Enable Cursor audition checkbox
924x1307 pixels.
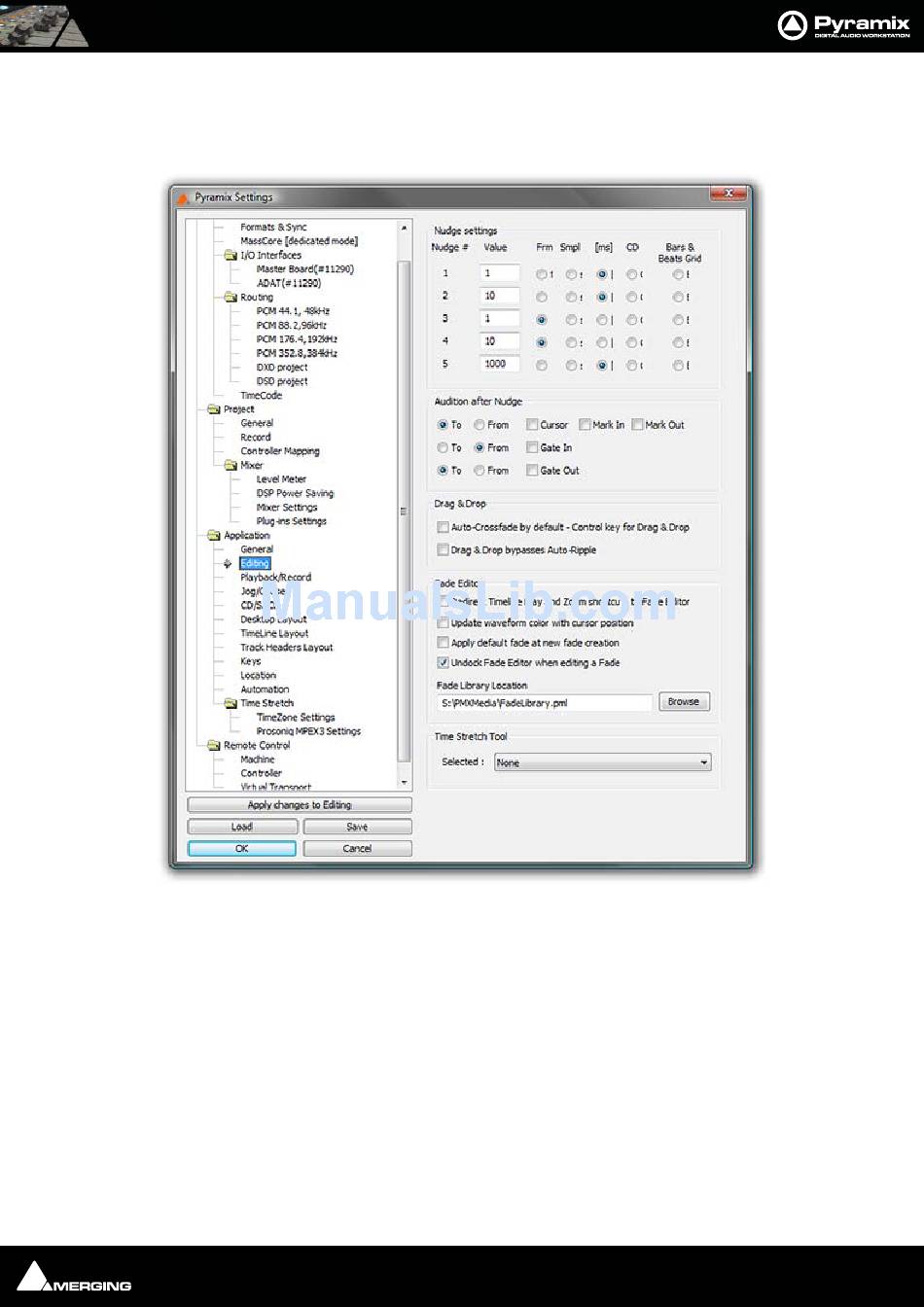click(x=532, y=425)
